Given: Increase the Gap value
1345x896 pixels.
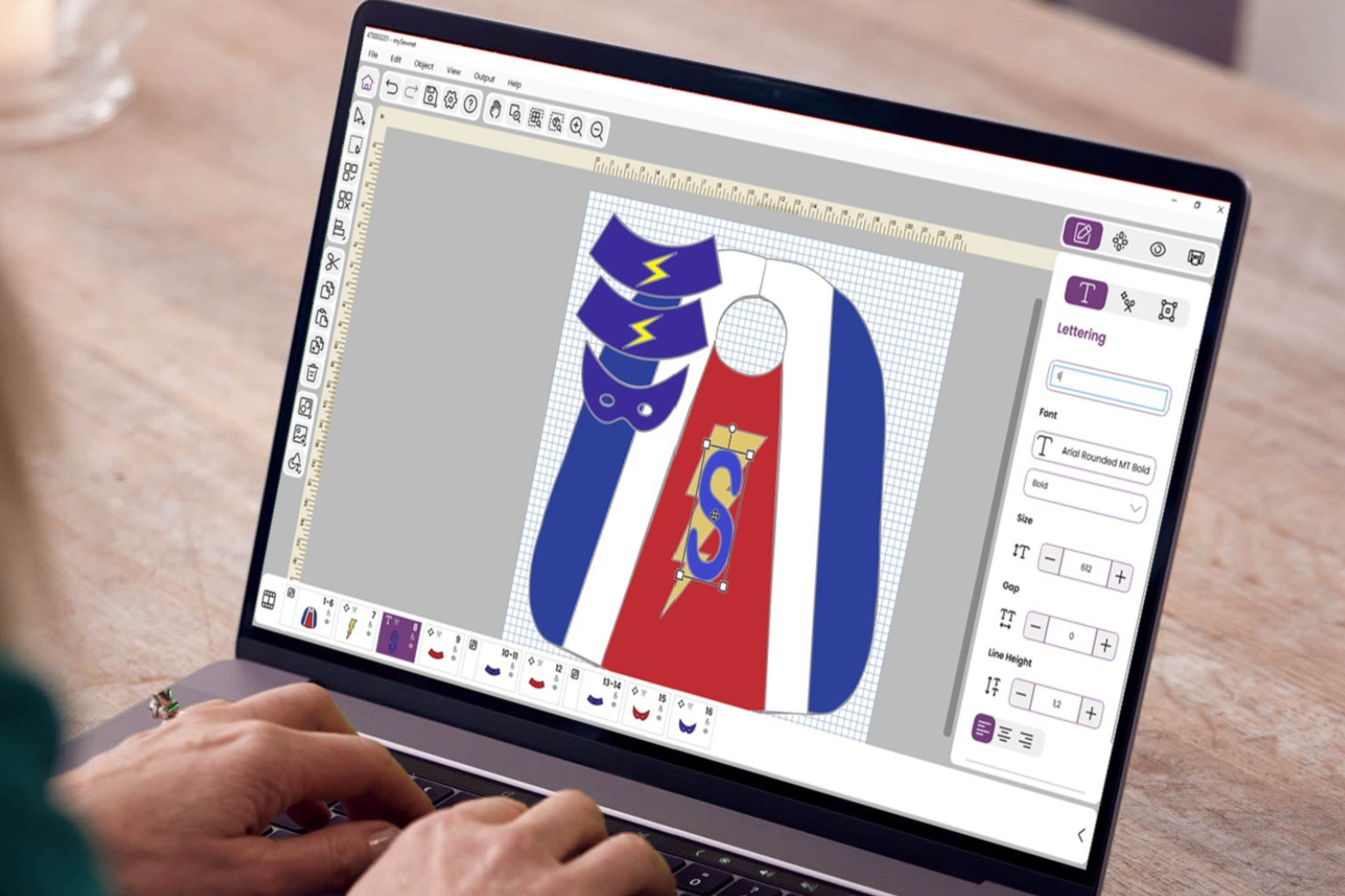Looking at the screenshot, I should (1106, 644).
